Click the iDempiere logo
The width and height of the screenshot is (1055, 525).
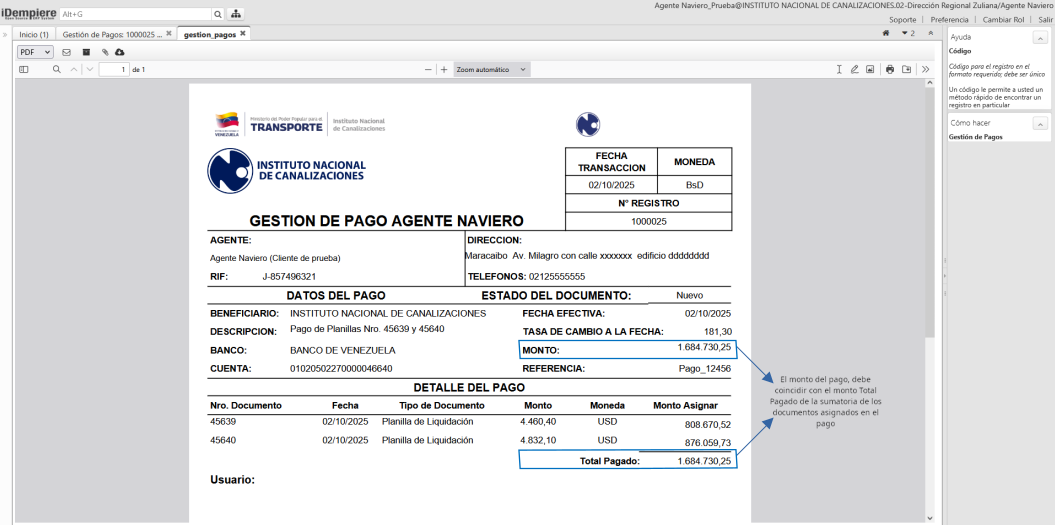pyautogui.click(x=28, y=13)
